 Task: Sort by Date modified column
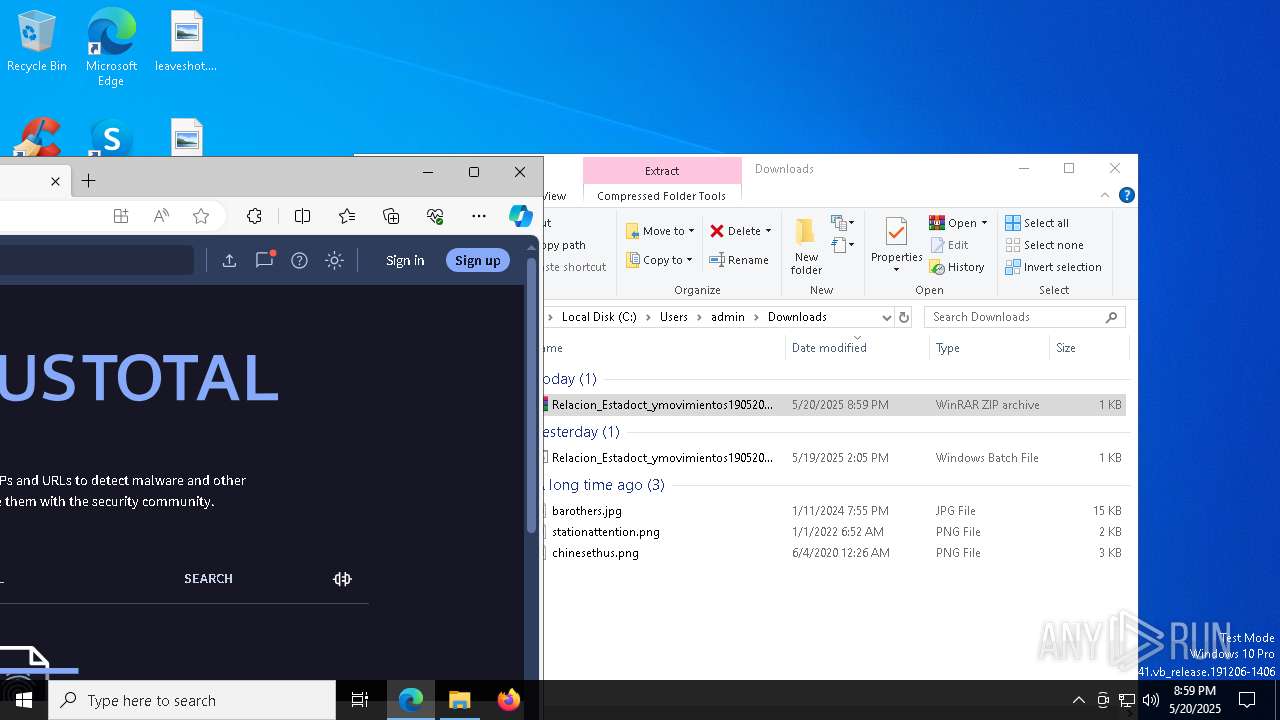(x=858, y=348)
